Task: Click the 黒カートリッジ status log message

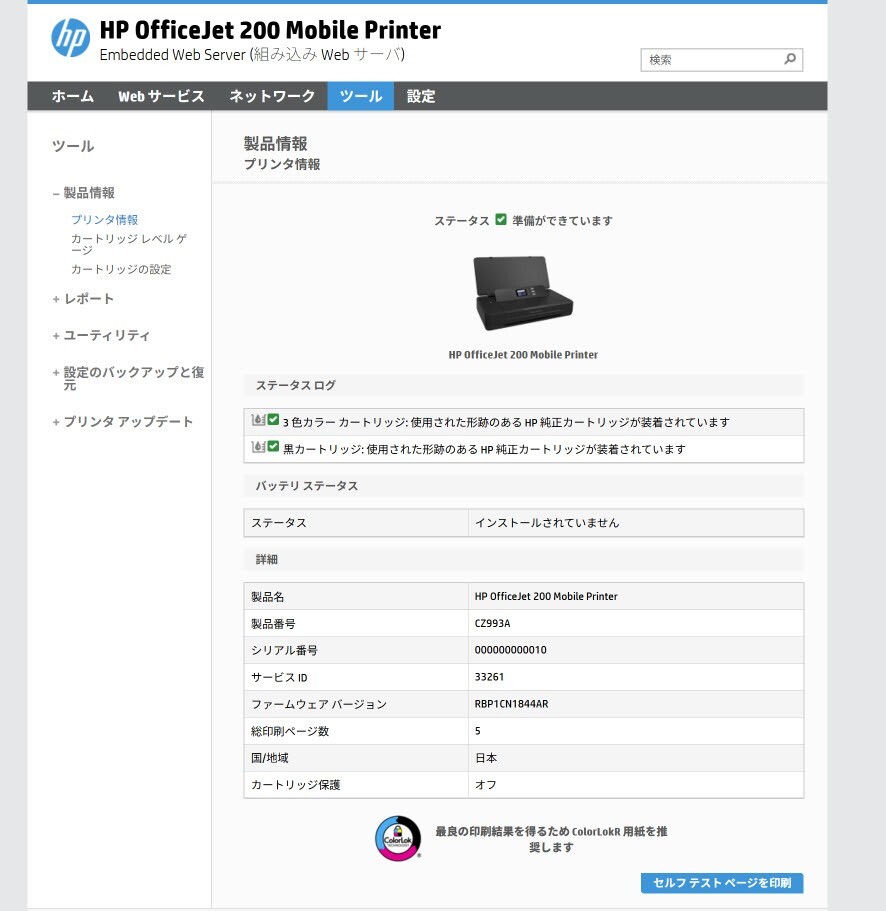Action: click(484, 449)
